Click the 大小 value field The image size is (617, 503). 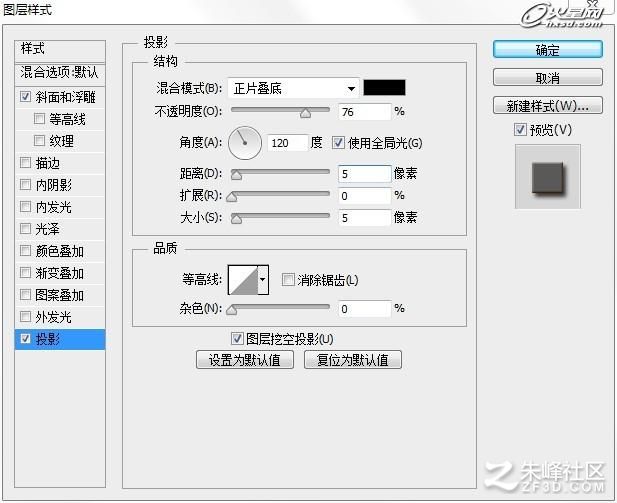[x=364, y=218]
